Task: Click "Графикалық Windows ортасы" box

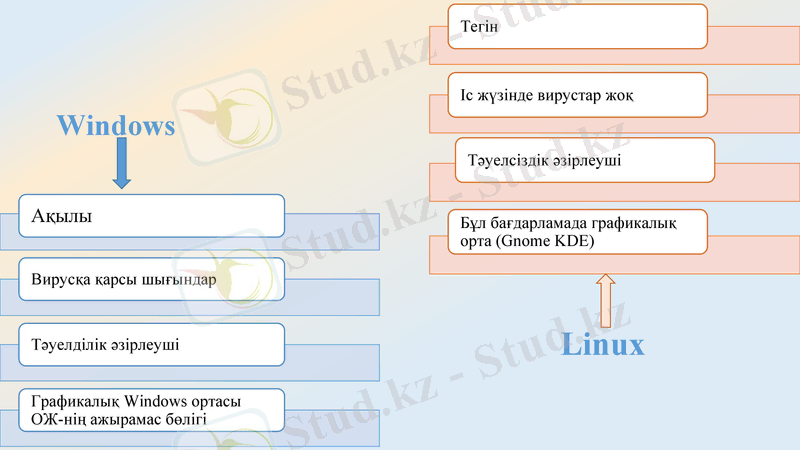Action: [152, 410]
